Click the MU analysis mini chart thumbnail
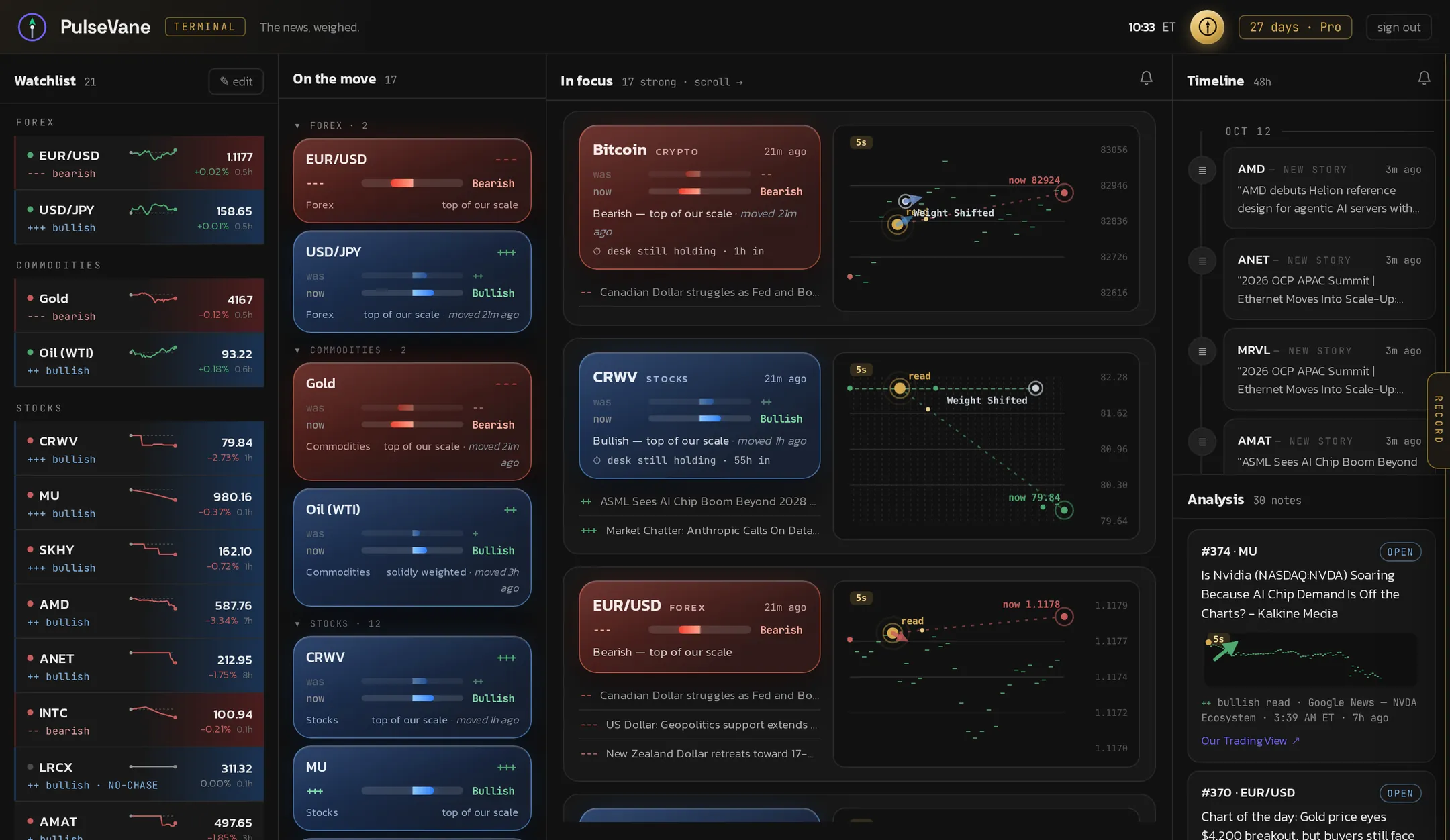Viewport: 1450px width, 840px height. [x=1310, y=660]
